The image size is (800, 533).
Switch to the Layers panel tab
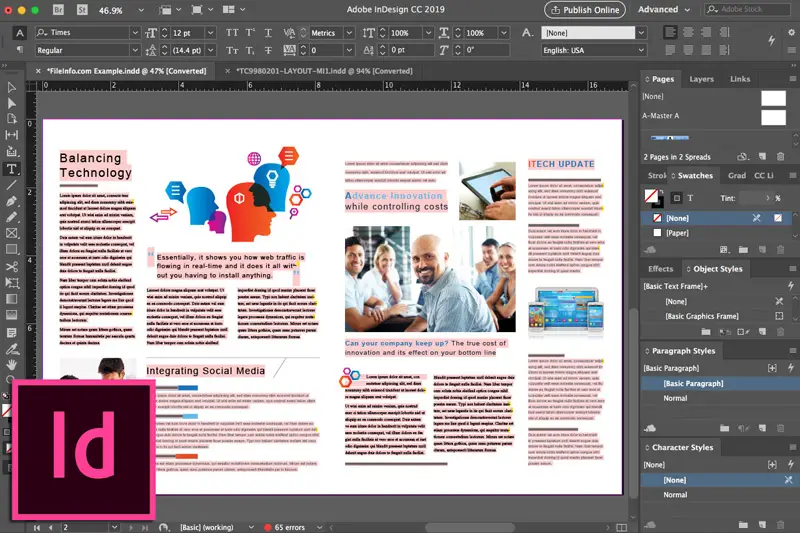pos(702,79)
